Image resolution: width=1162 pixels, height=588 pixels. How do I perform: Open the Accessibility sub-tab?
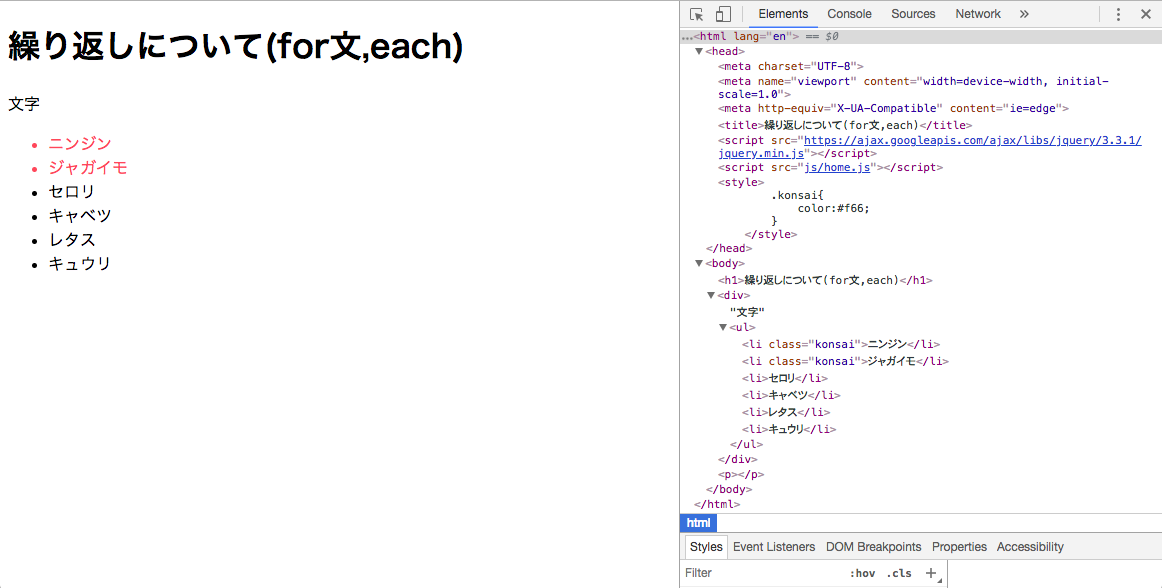tap(1029, 547)
